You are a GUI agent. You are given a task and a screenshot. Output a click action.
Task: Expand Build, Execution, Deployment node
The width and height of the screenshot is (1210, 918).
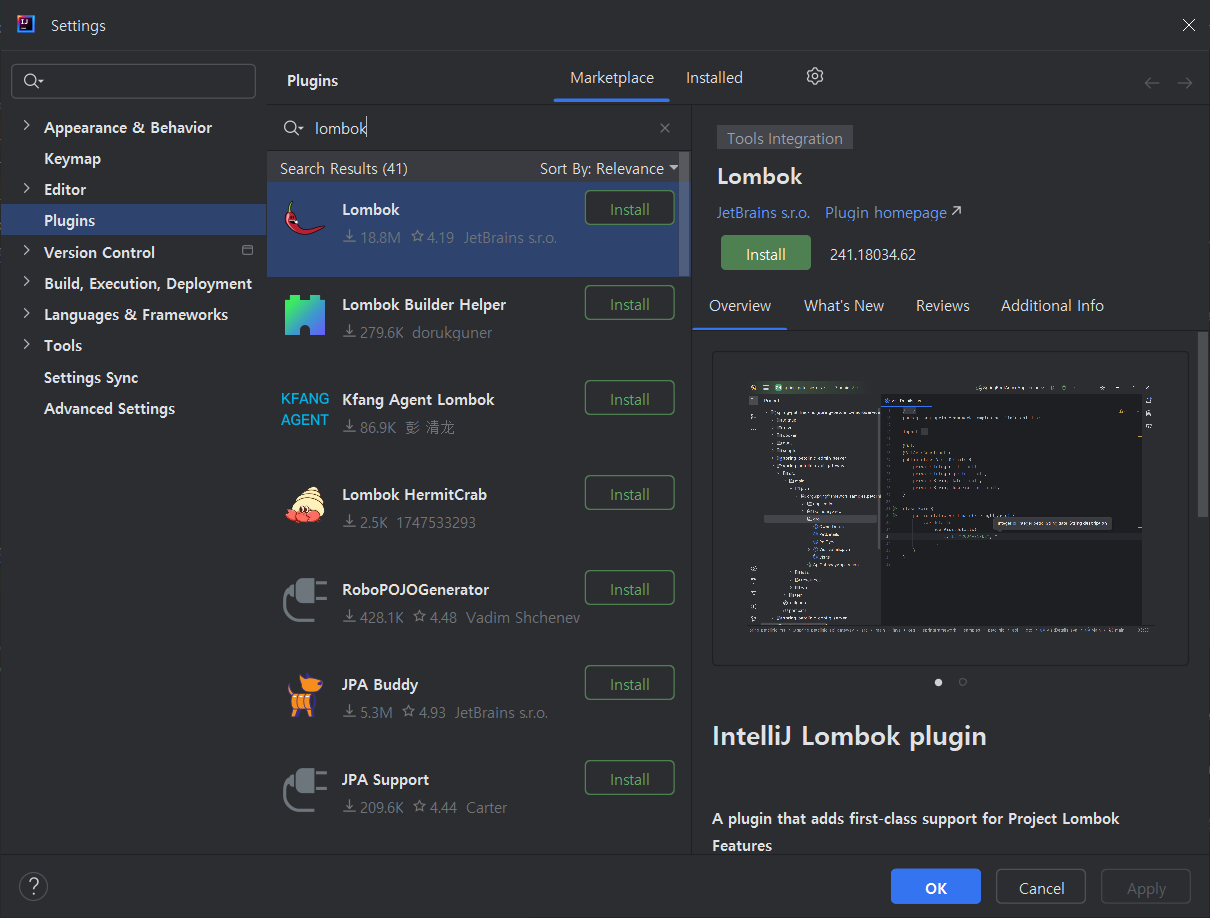pyautogui.click(x=27, y=283)
